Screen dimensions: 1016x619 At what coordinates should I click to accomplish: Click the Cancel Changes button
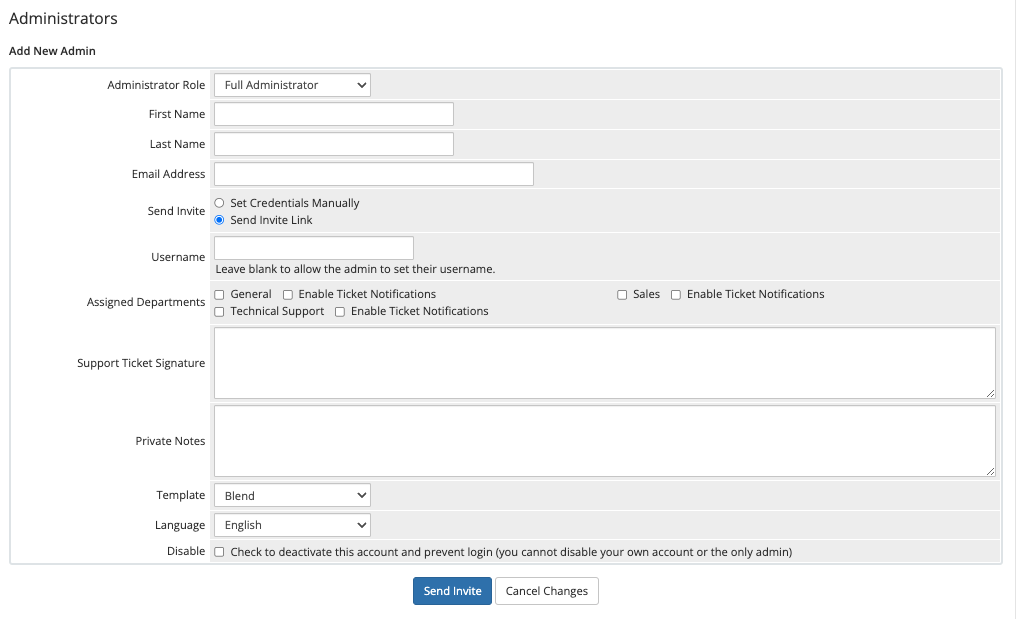click(x=546, y=590)
